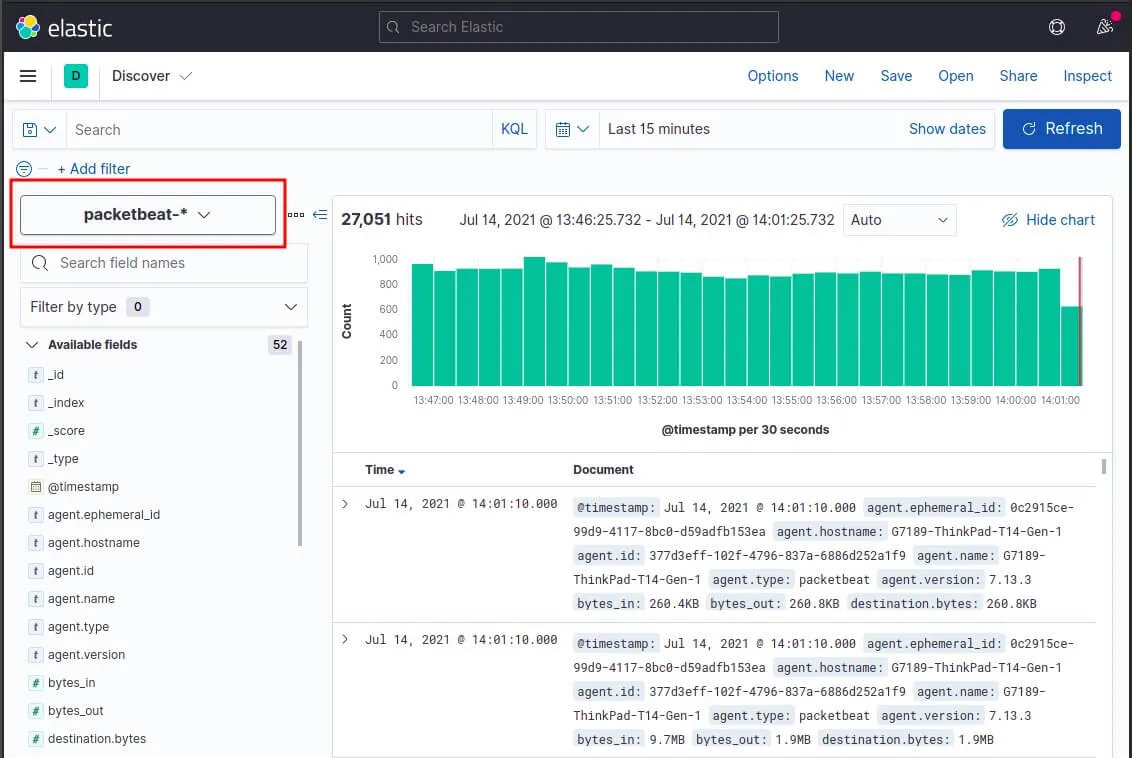The image size is (1132, 758).
Task: Open the newsfeed notifications icon
Action: [1105, 27]
